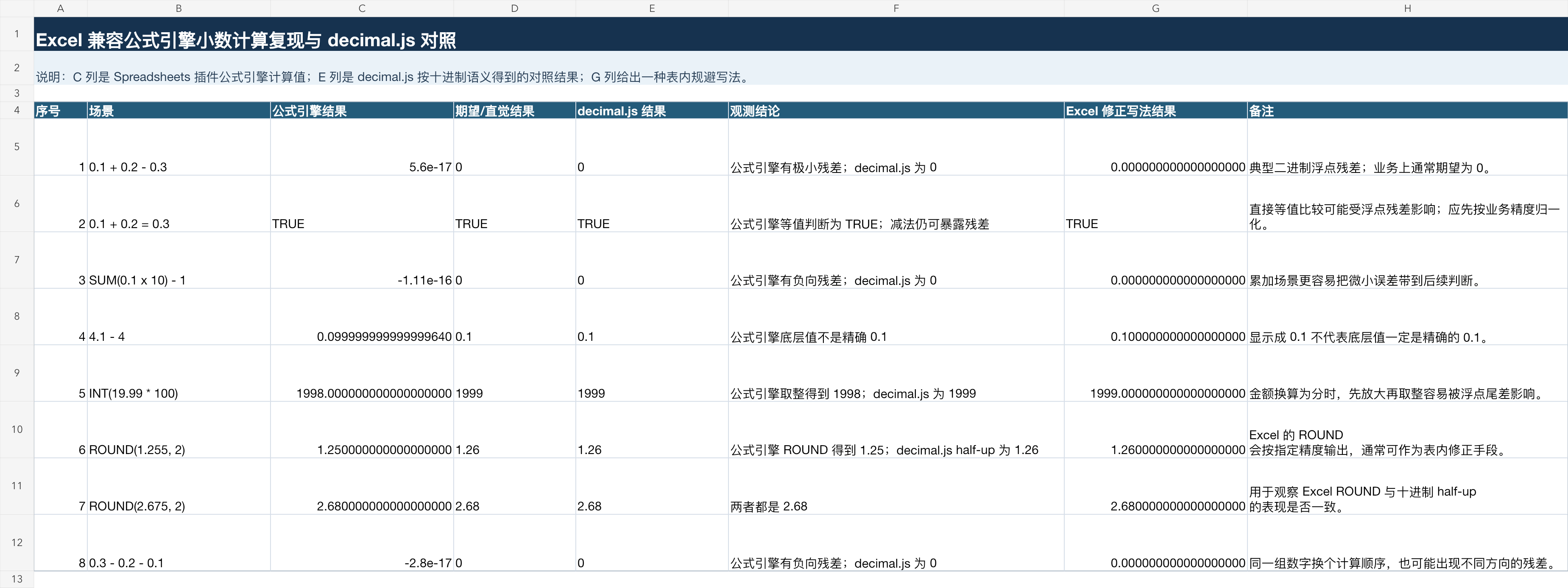Click 公式引擎等值判断为 TRUE conclusion cell
The image size is (1568, 588).
click(x=896, y=203)
